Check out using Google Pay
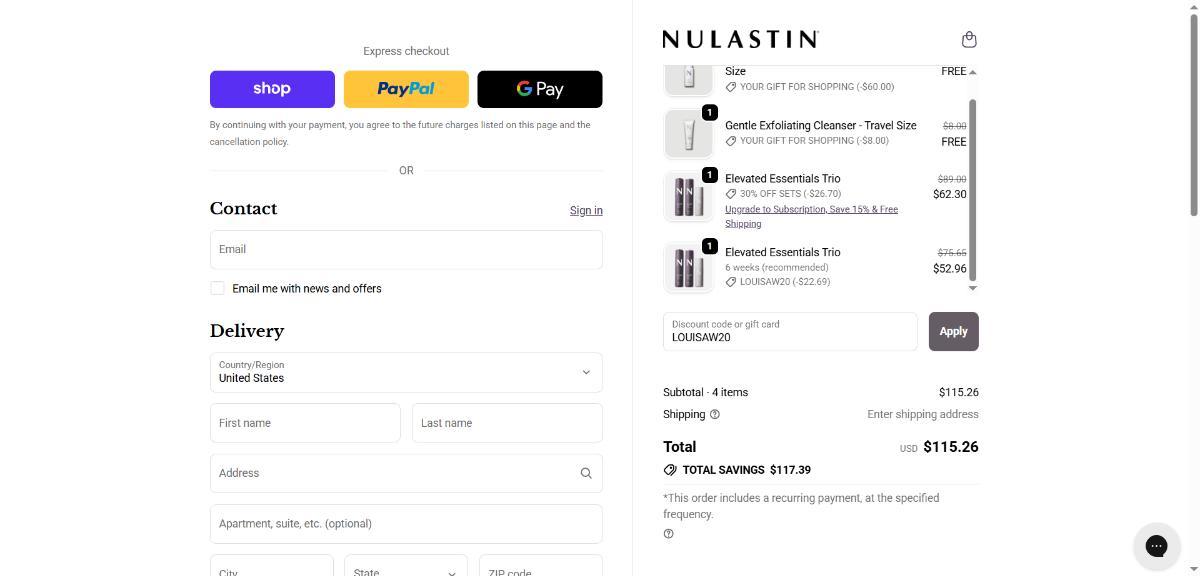1200x576 pixels. click(x=540, y=89)
